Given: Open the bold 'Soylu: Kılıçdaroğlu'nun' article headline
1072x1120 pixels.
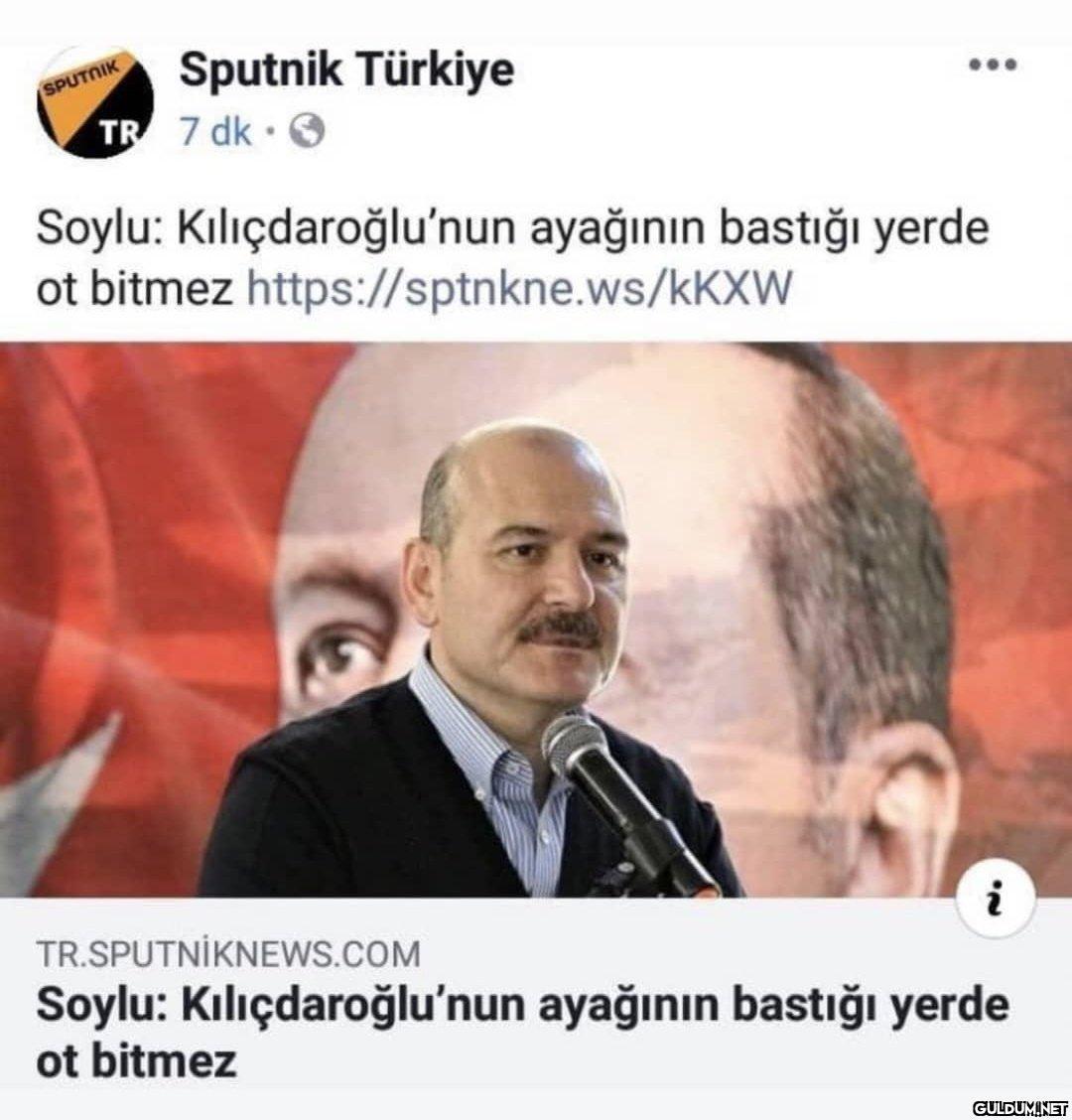Looking at the screenshot, I should [x=522, y=1032].
